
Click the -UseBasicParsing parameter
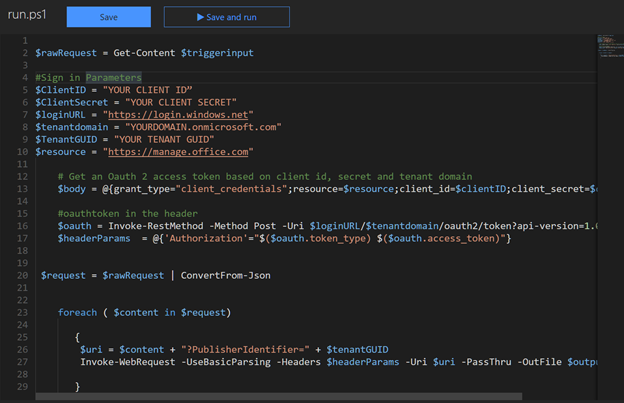[226, 362]
